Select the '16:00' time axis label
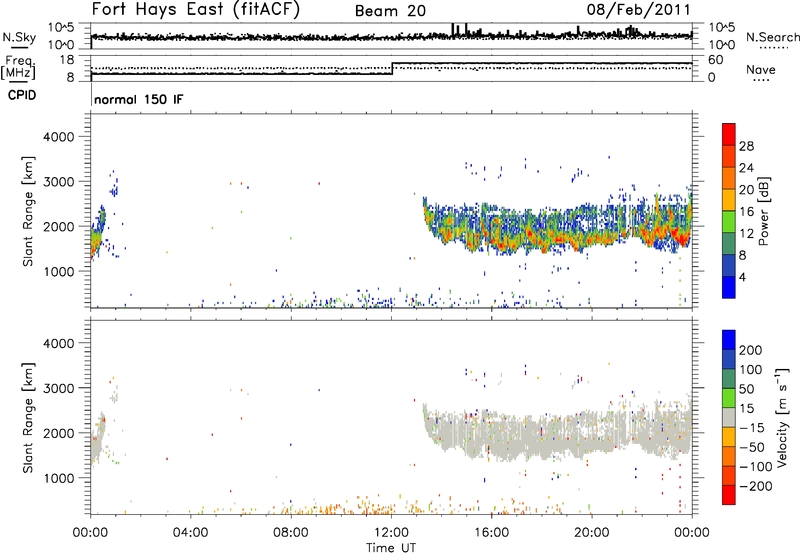 tap(491, 533)
